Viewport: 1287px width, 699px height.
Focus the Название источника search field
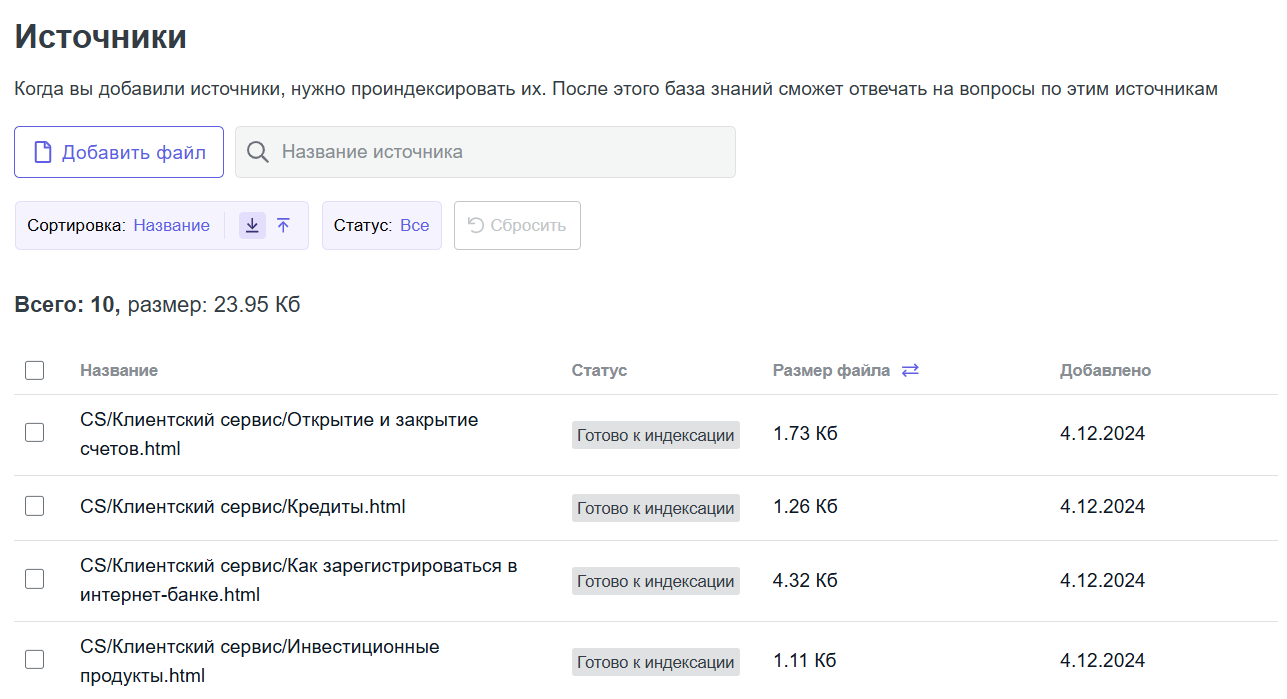pos(500,152)
